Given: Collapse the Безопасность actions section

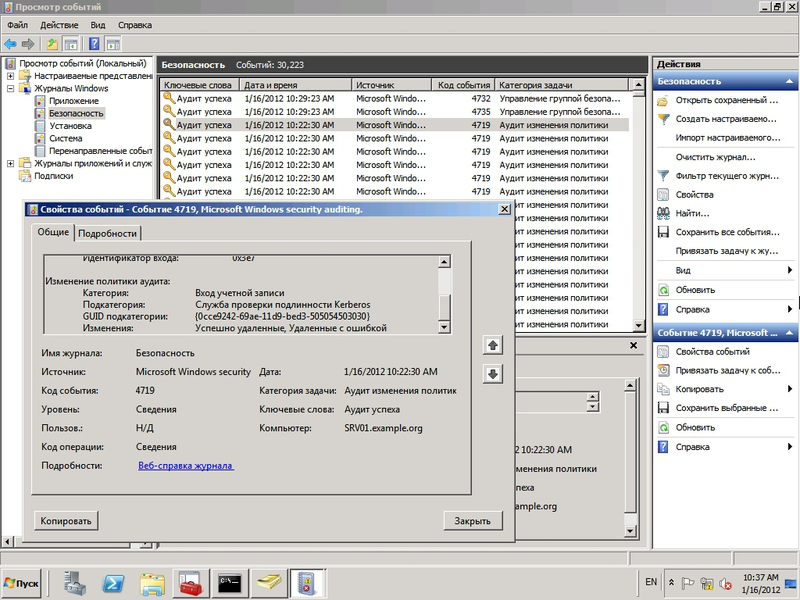Looking at the screenshot, I should click(789, 82).
